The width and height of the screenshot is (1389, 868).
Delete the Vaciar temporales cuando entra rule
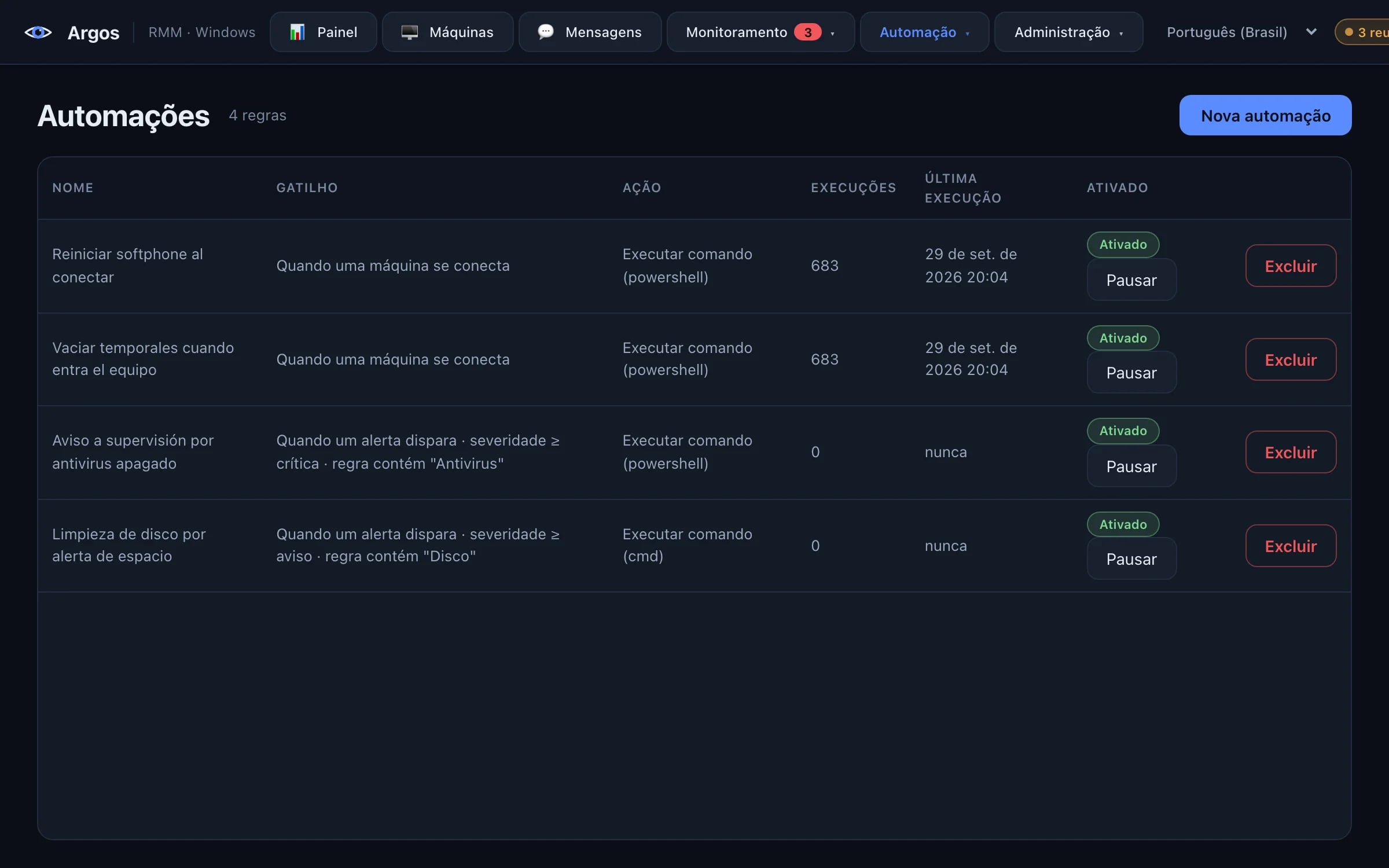click(1291, 359)
